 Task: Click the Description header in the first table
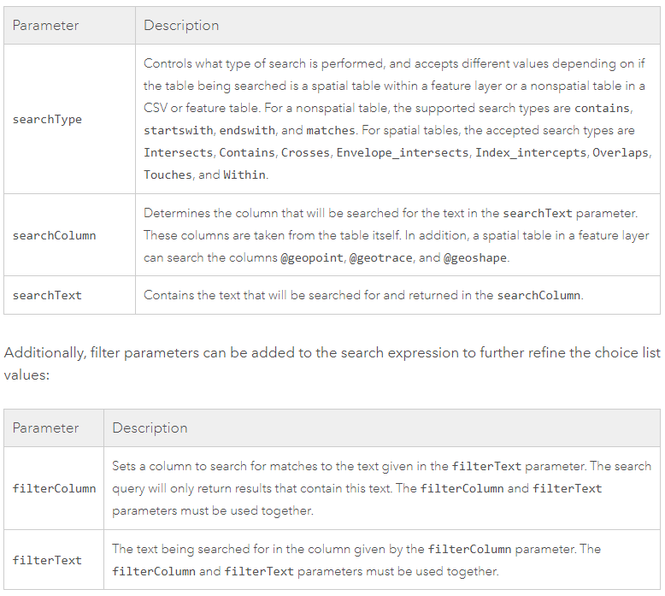point(181,25)
